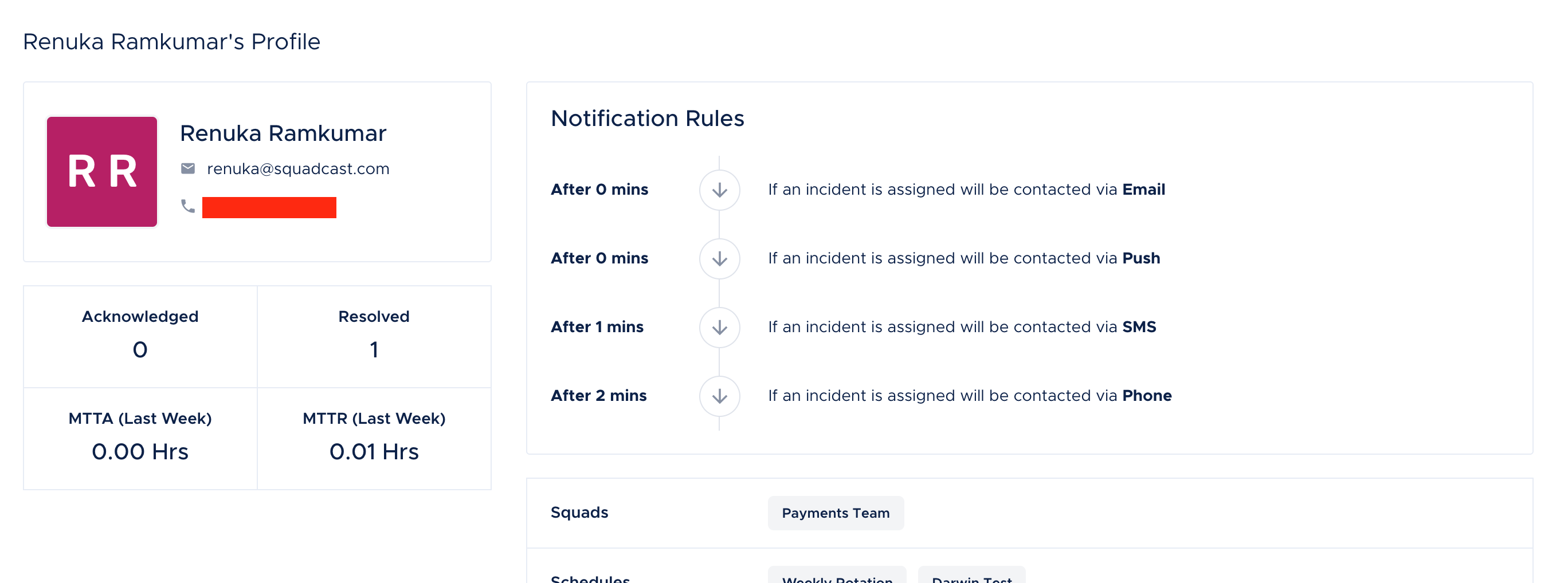Click the MTTR (Last Week) tile
Screen dimensions: 1568x583
click(x=374, y=438)
